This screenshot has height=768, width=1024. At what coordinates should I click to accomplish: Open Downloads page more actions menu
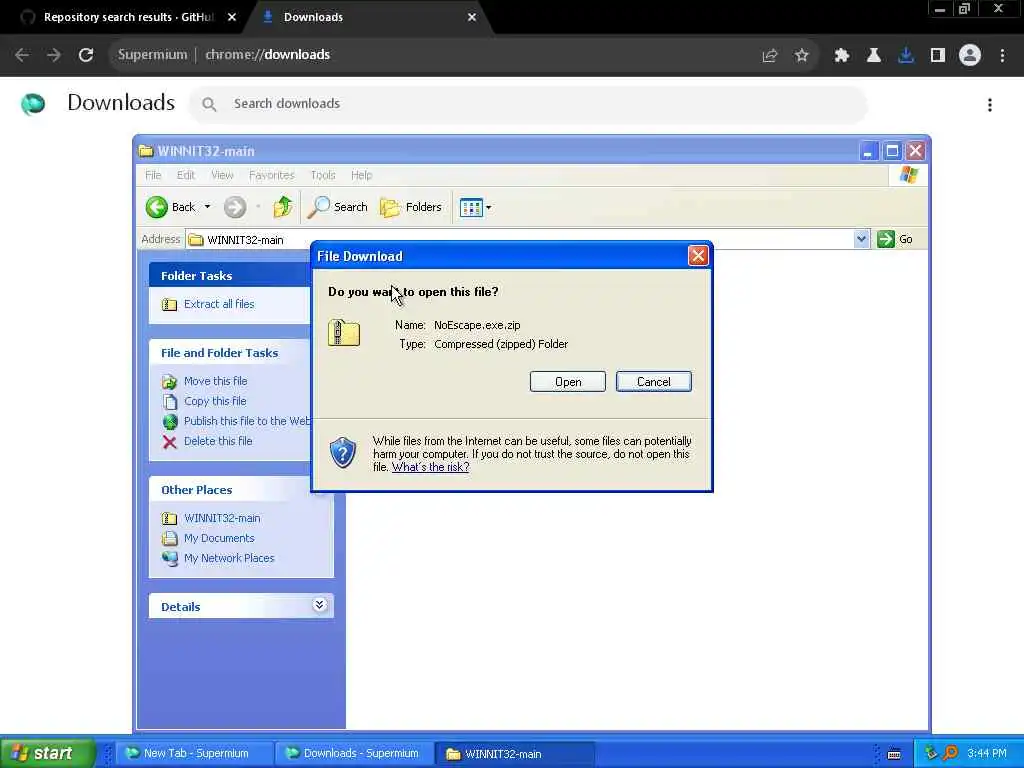(x=990, y=104)
